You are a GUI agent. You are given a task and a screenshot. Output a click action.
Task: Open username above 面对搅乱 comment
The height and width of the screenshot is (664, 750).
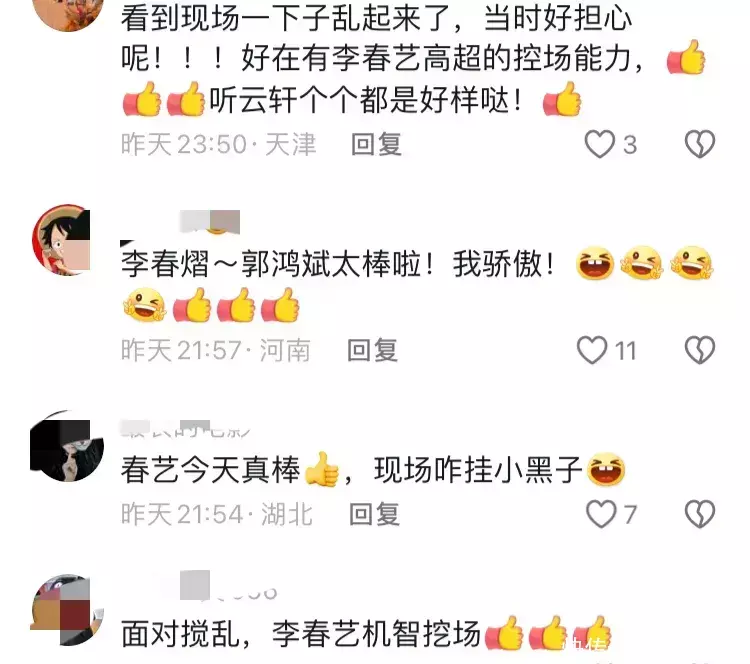tap(229, 586)
